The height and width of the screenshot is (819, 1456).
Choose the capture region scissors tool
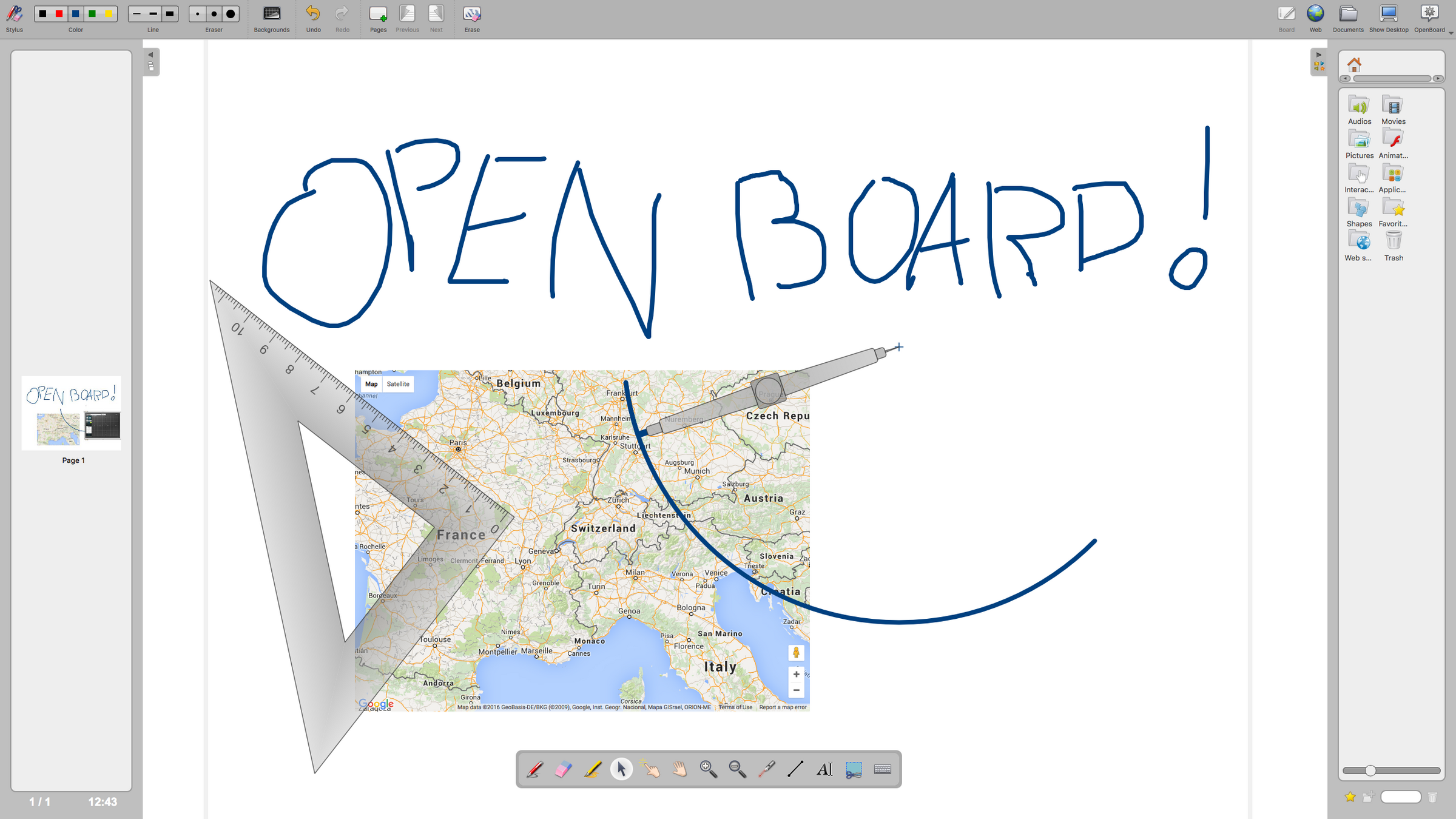click(854, 769)
